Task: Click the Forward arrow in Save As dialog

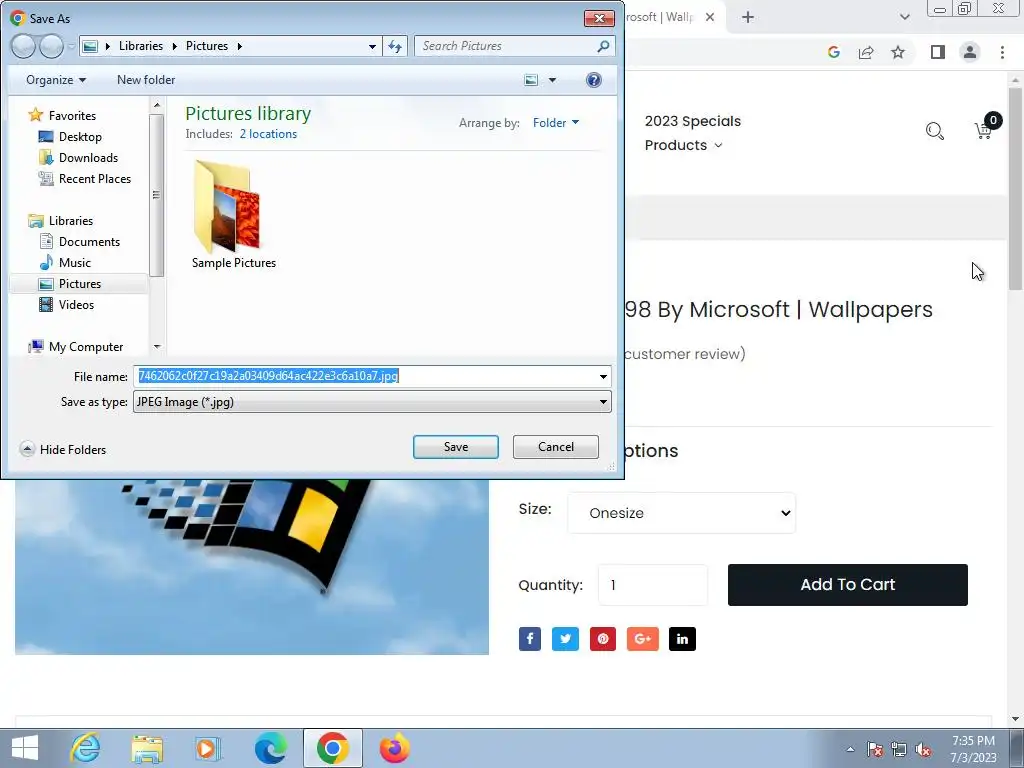Action: click(x=52, y=46)
